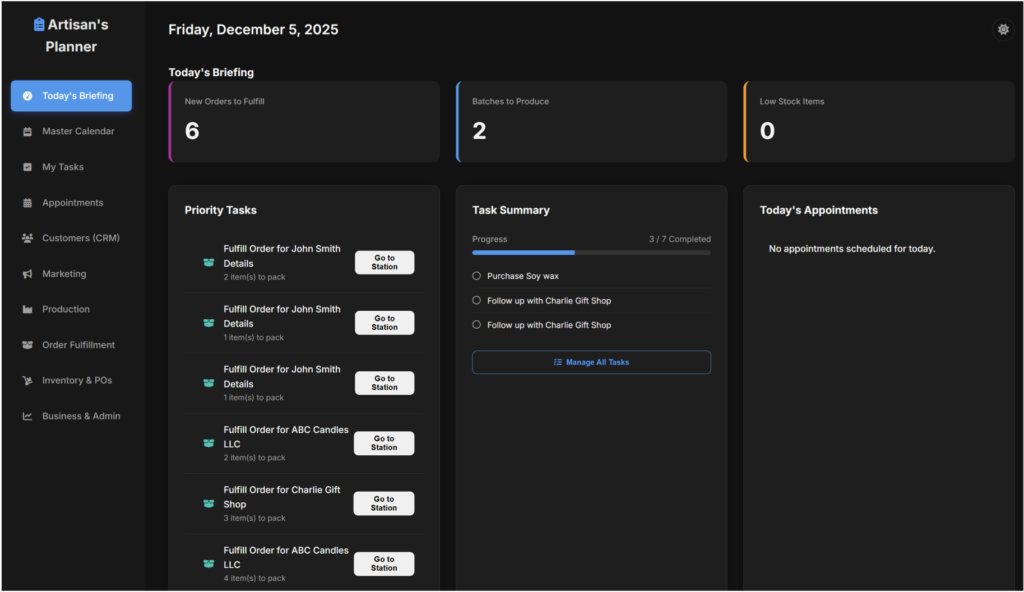Open Order Fulfillment from the sidebar
The image size is (1024, 592).
click(x=78, y=345)
